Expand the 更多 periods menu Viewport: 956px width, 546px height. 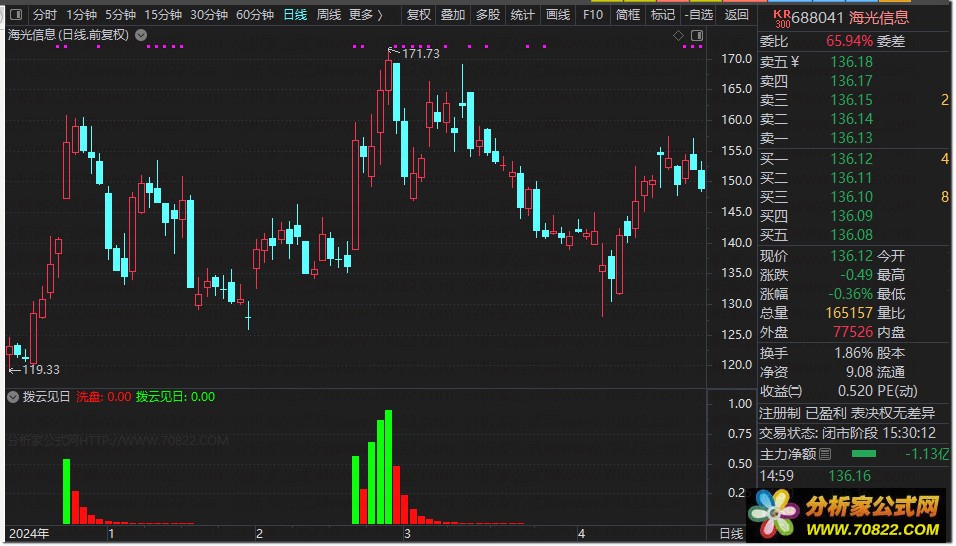coord(366,15)
